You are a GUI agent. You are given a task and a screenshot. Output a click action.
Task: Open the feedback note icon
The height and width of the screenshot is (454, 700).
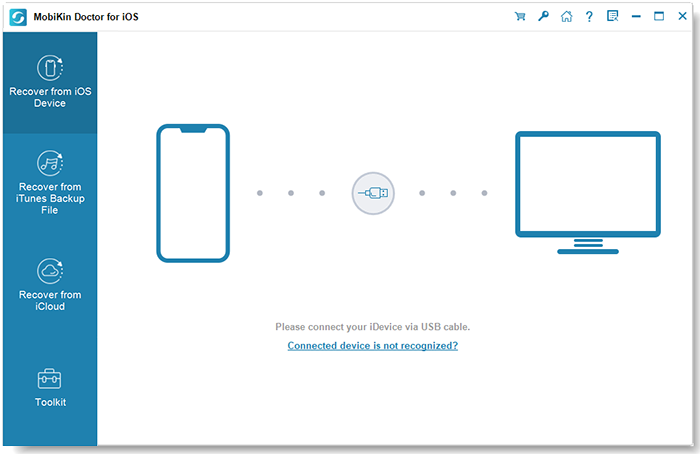point(612,17)
